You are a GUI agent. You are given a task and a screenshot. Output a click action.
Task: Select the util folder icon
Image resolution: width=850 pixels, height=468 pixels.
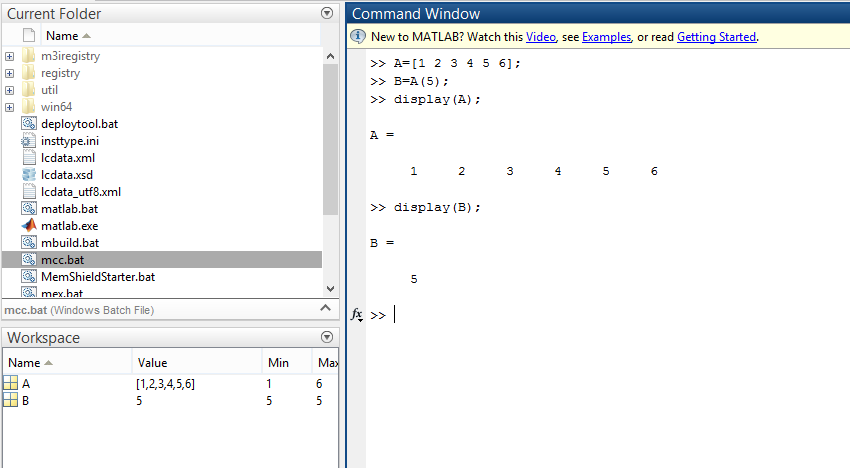coord(29,89)
